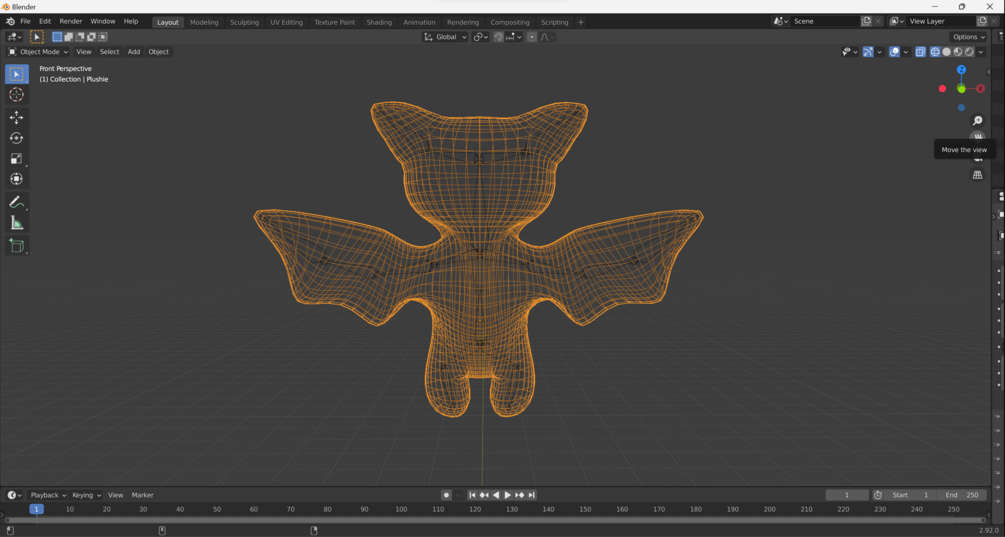This screenshot has height=537, width=1005.
Task: Open the gizmo options dropdown arrow
Action: click(879, 52)
